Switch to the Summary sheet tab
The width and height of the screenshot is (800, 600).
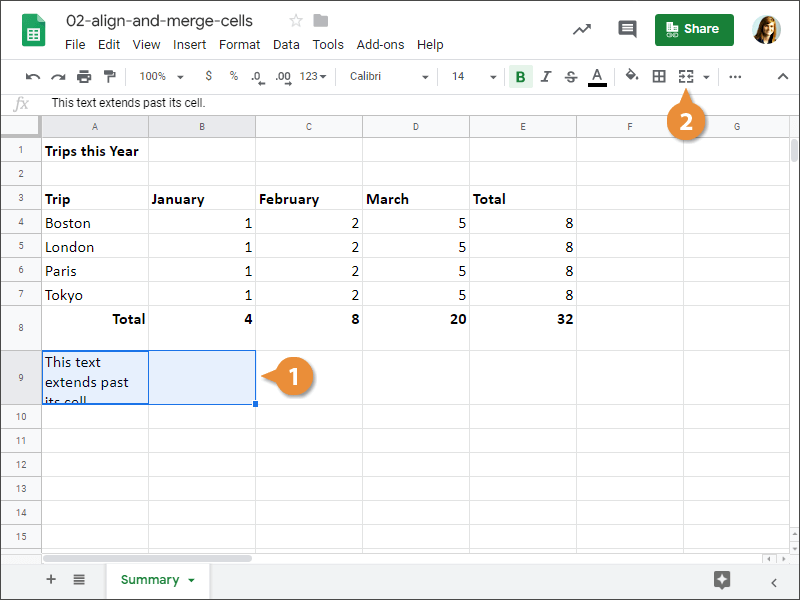(x=150, y=579)
